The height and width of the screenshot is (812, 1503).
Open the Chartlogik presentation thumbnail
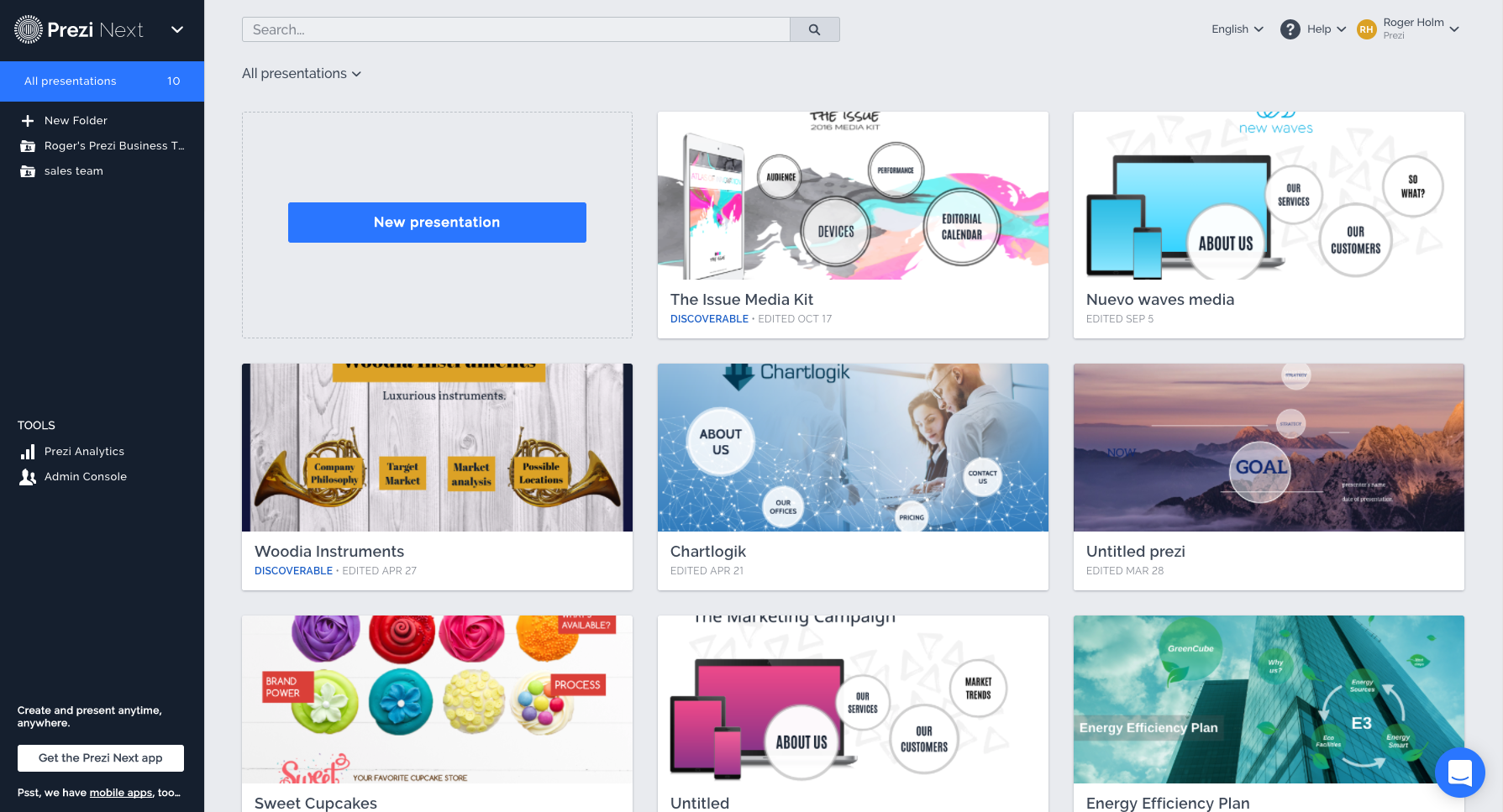click(853, 448)
